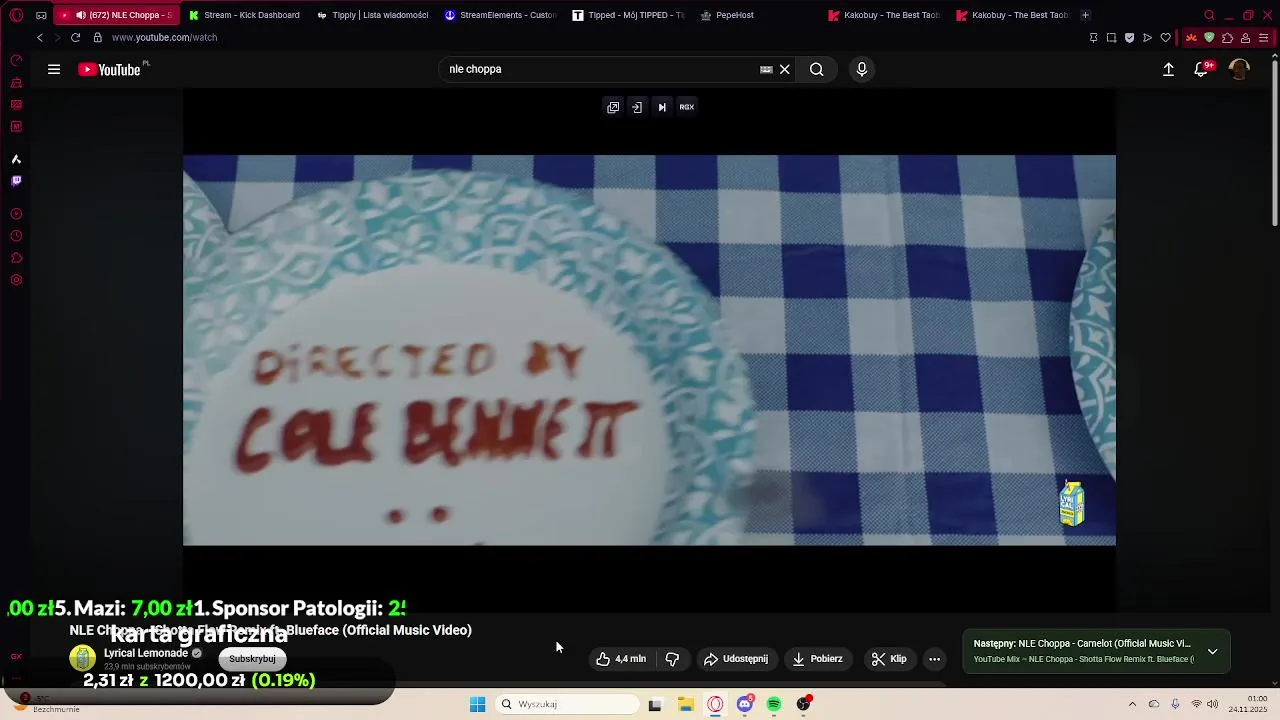Screen dimensions: 1280x720
Task: Open the on-screen keyboard icon in search
Action: (766, 69)
